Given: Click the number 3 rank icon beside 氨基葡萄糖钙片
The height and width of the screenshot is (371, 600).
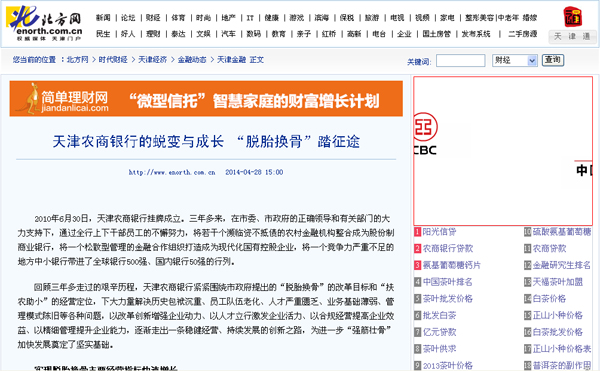Looking at the screenshot, I should 417,265.
